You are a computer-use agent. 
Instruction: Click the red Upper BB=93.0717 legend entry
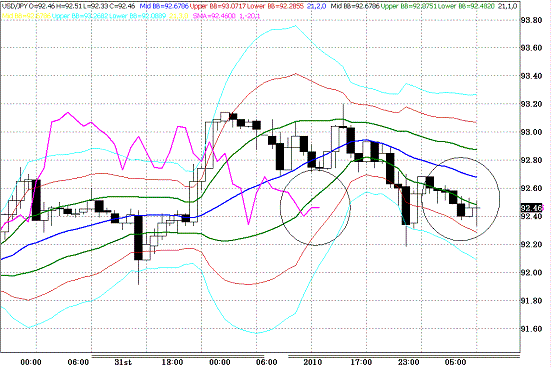pos(218,6)
